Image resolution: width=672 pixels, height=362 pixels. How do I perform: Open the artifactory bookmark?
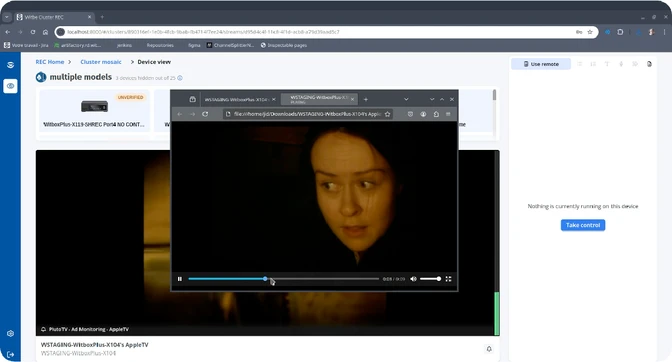(78, 45)
